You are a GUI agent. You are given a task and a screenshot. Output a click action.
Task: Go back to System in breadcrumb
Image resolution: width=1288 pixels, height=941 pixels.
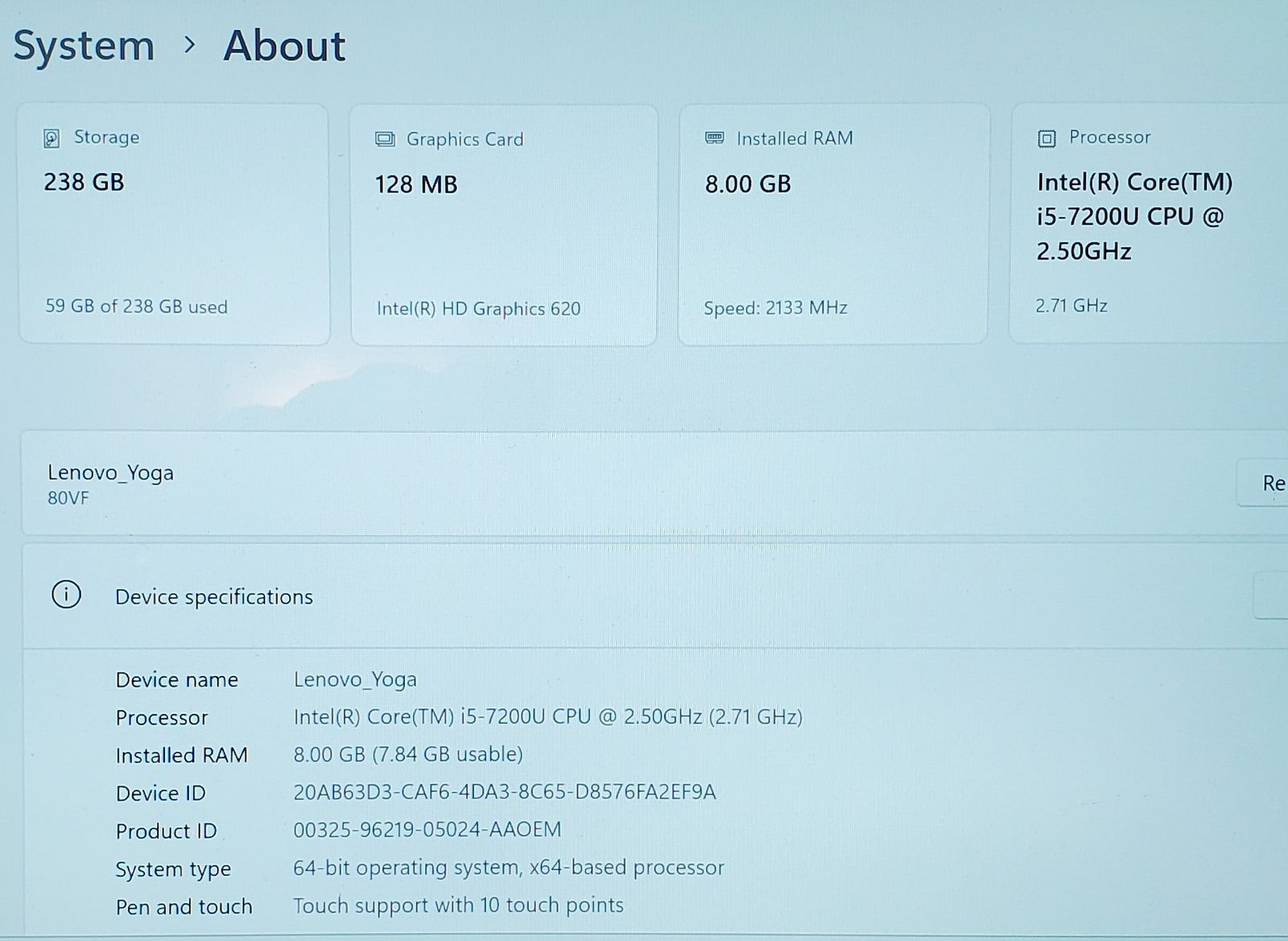(84, 46)
